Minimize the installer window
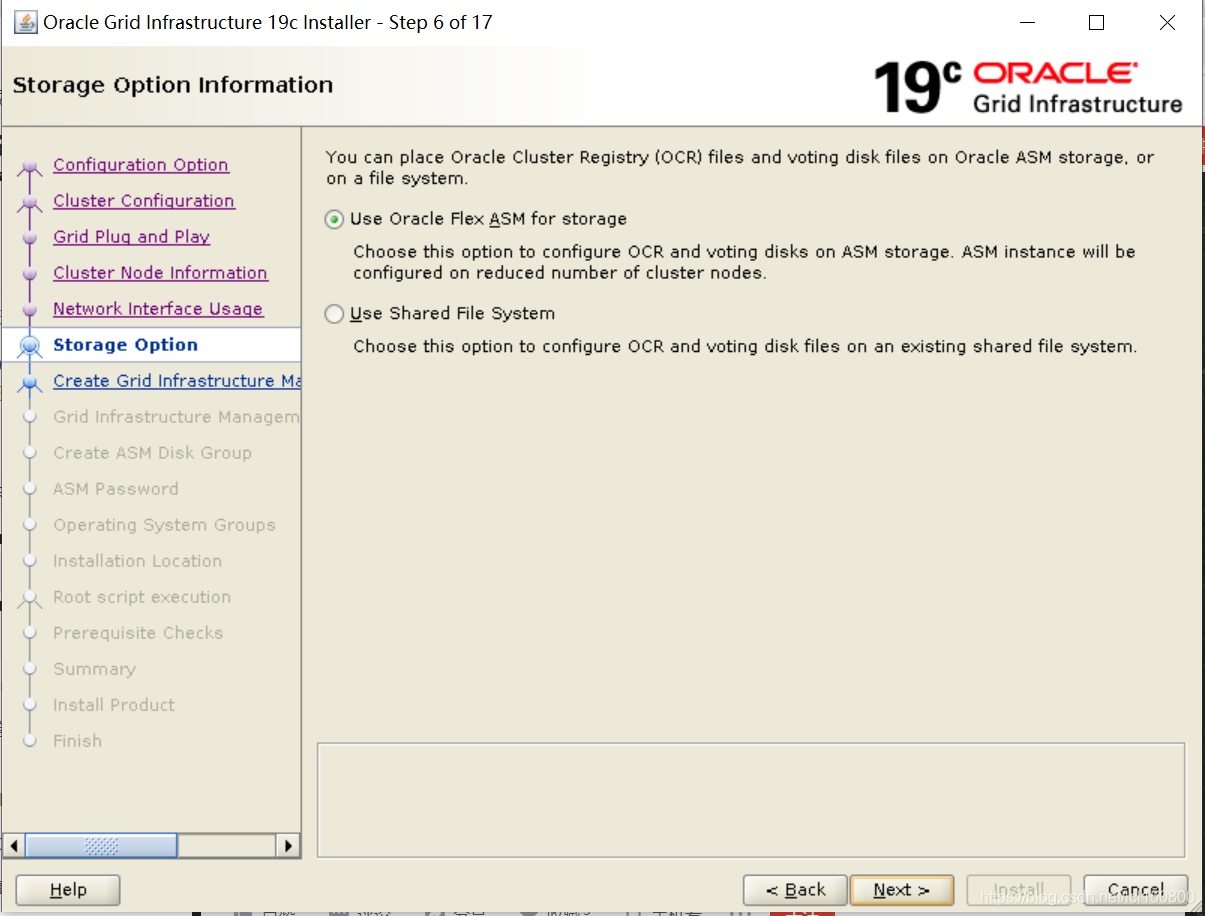 coord(1026,22)
